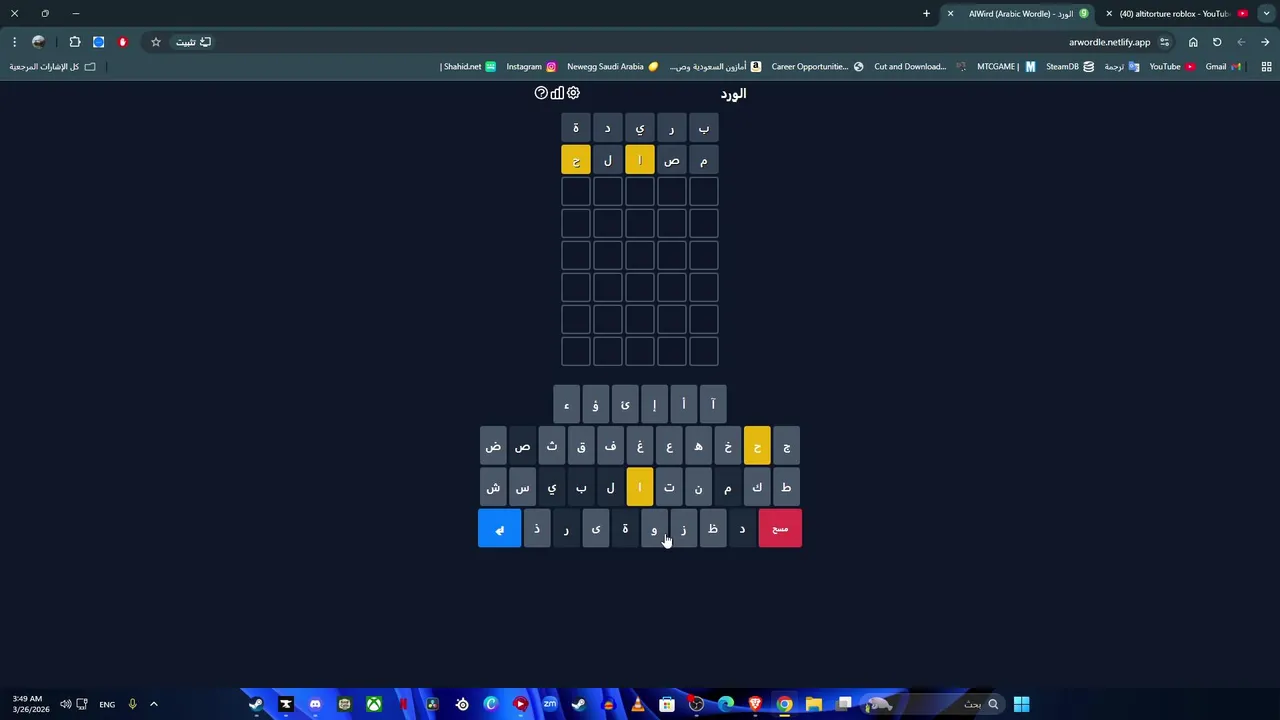
Task: Open the Chrome three-dot menu
Action: (14, 42)
